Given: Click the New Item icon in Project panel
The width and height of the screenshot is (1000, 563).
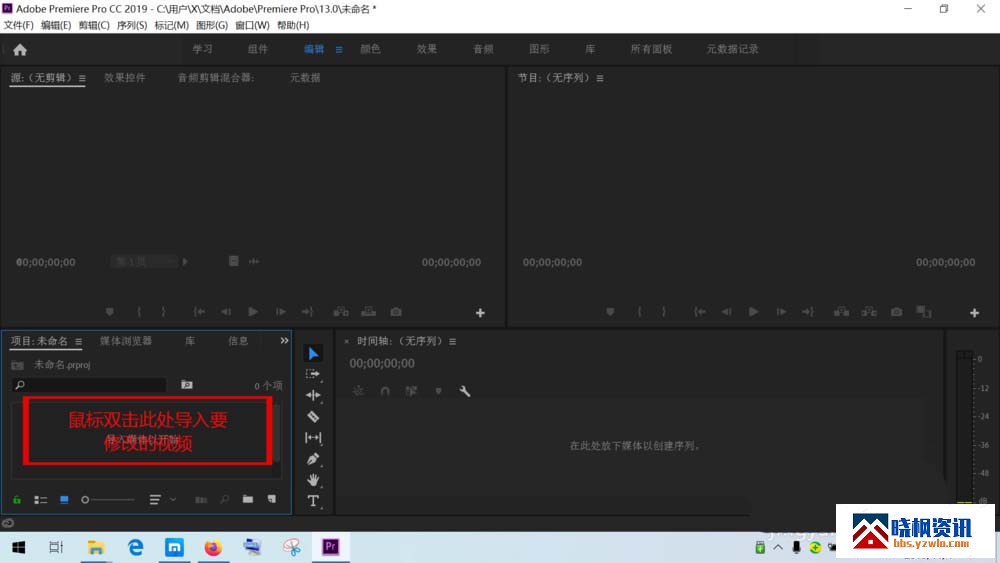Looking at the screenshot, I should click(272, 499).
